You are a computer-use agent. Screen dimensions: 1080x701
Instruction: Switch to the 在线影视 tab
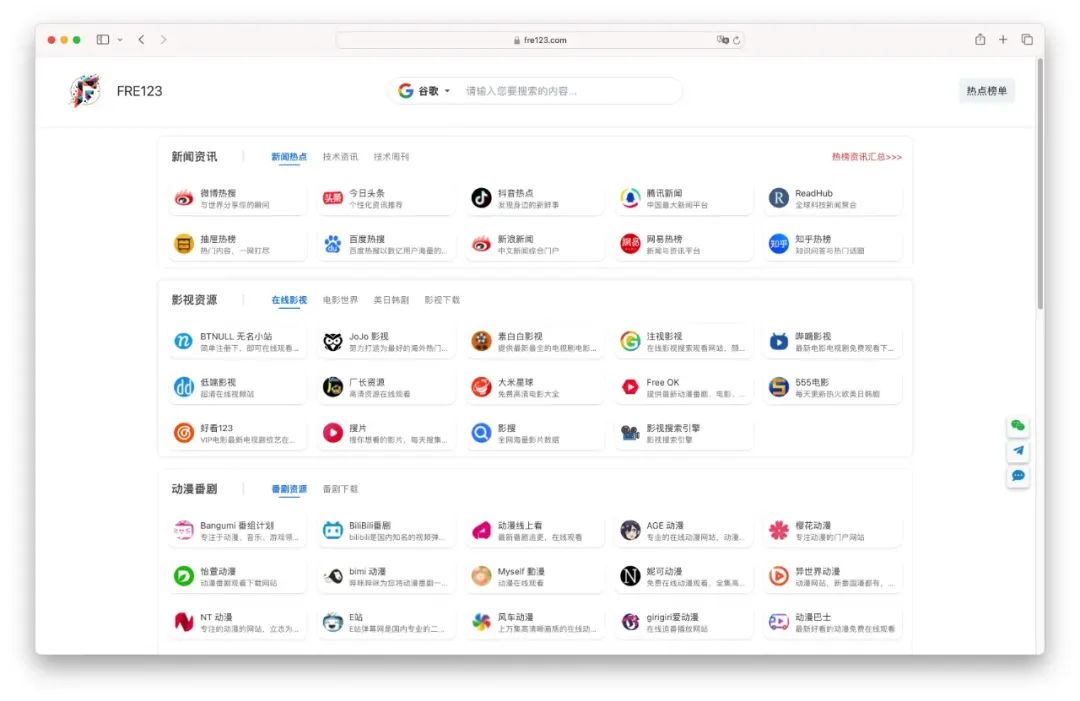(x=289, y=300)
